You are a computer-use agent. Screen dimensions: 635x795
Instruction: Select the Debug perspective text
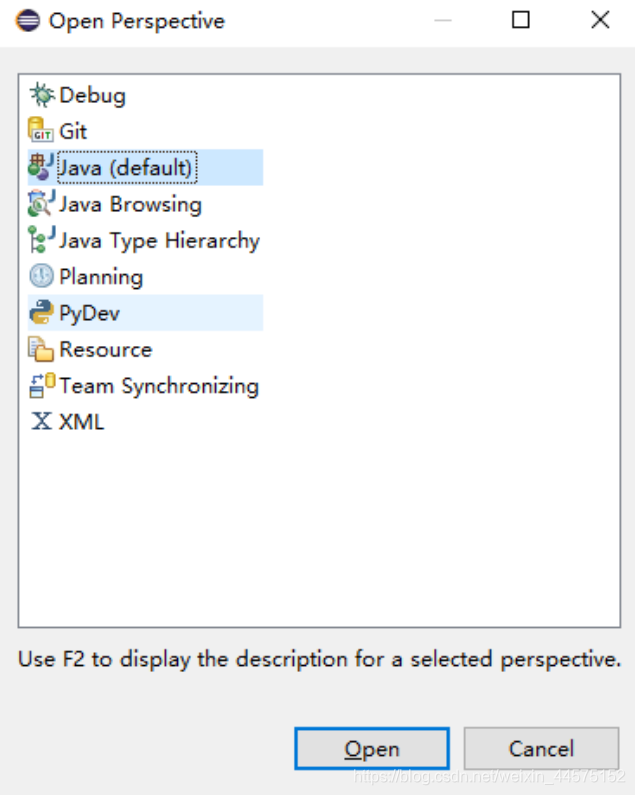[x=92, y=95]
